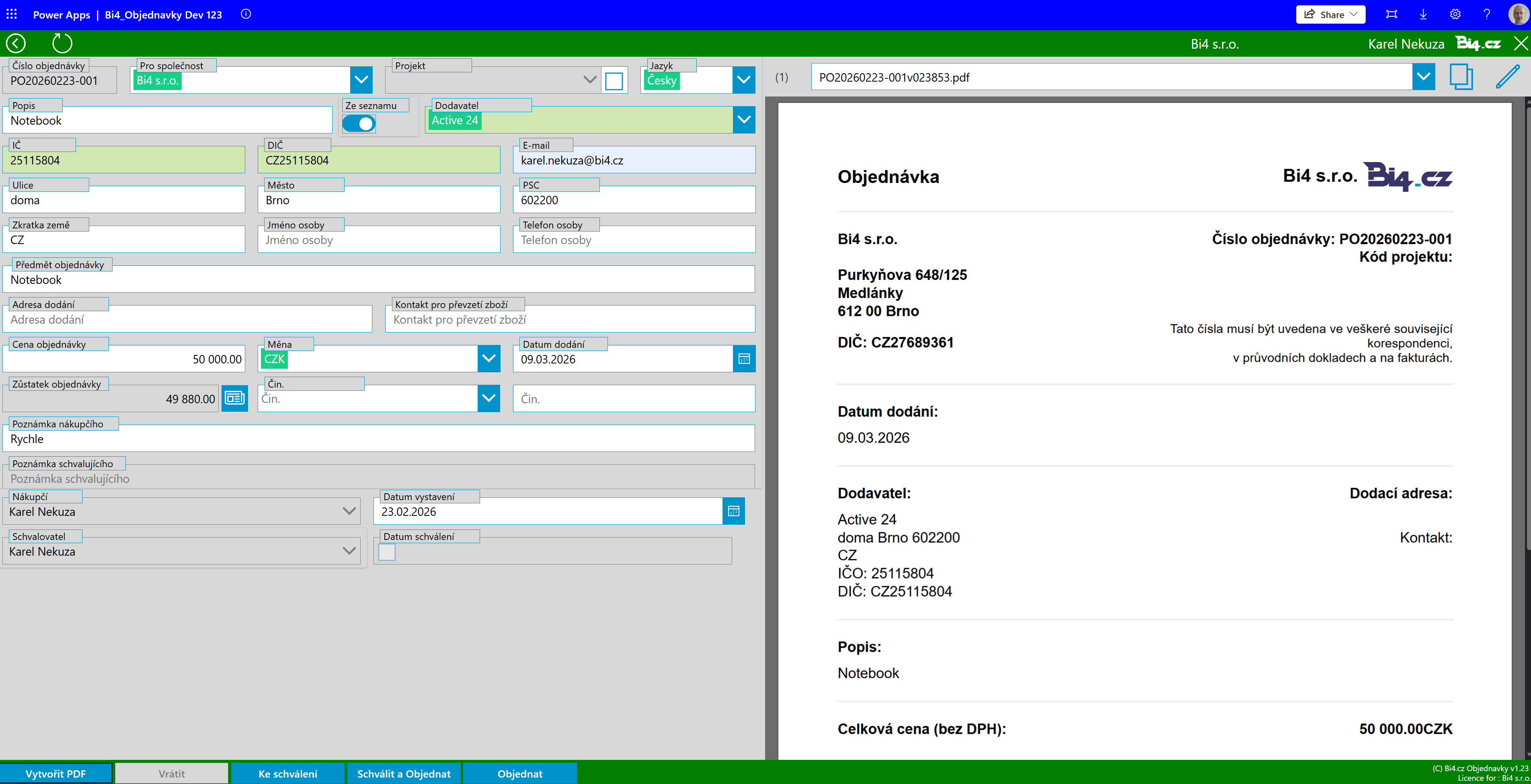This screenshot has height=784, width=1531.
Task: Expand the Dodavatel dropdown
Action: (x=743, y=119)
